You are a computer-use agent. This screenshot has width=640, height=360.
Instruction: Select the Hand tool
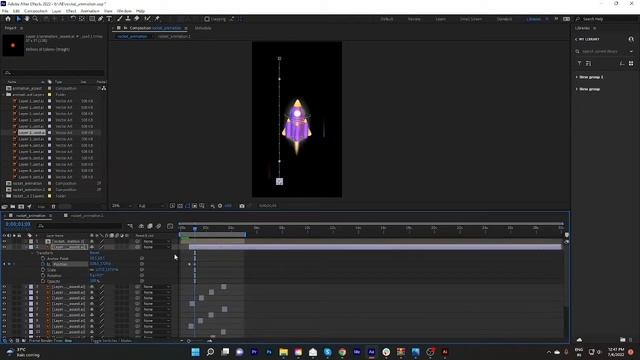click(27, 19)
